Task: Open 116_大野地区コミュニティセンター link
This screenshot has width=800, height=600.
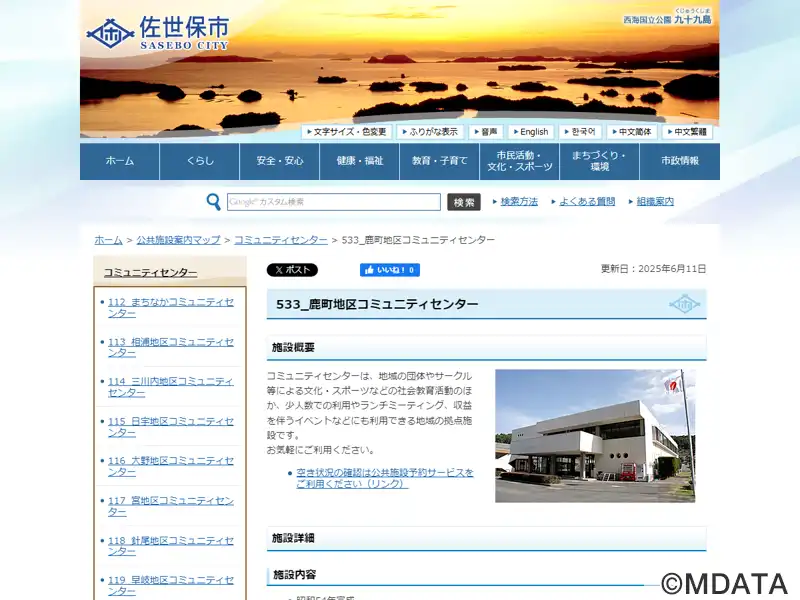Action: pyautogui.click(x=171, y=466)
